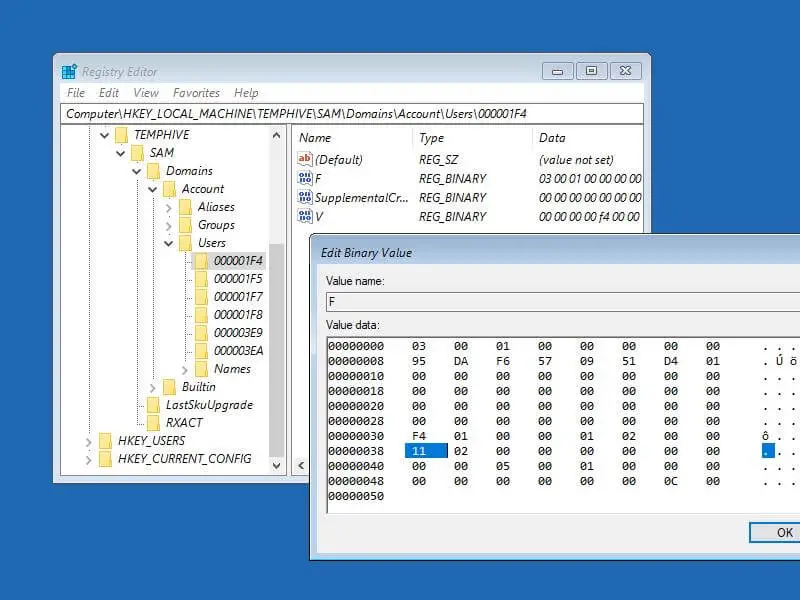
Task: Collapse the Users tree node
Action: (x=168, y=243)
